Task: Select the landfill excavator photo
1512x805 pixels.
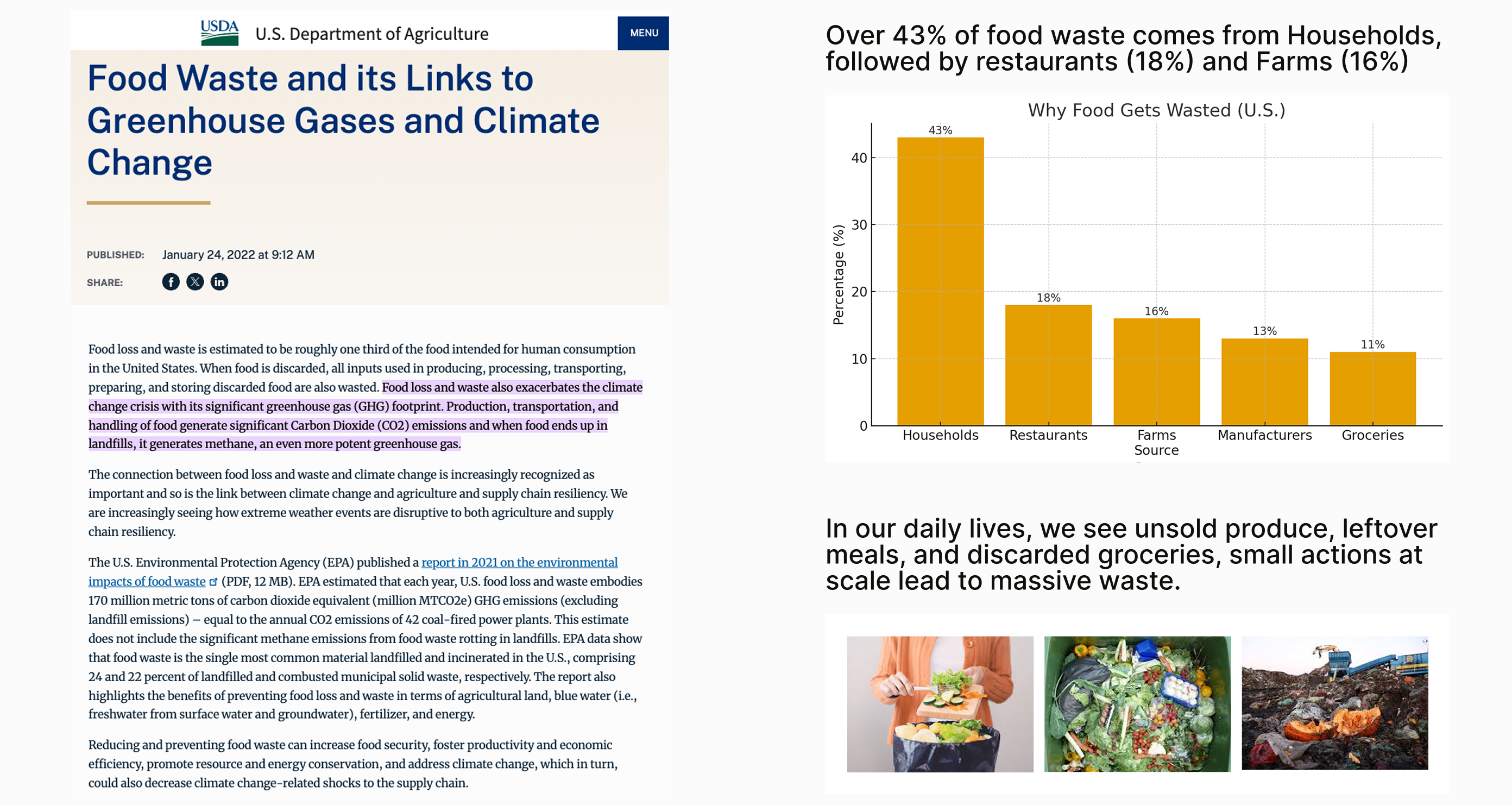Action: pos(1334,702)
